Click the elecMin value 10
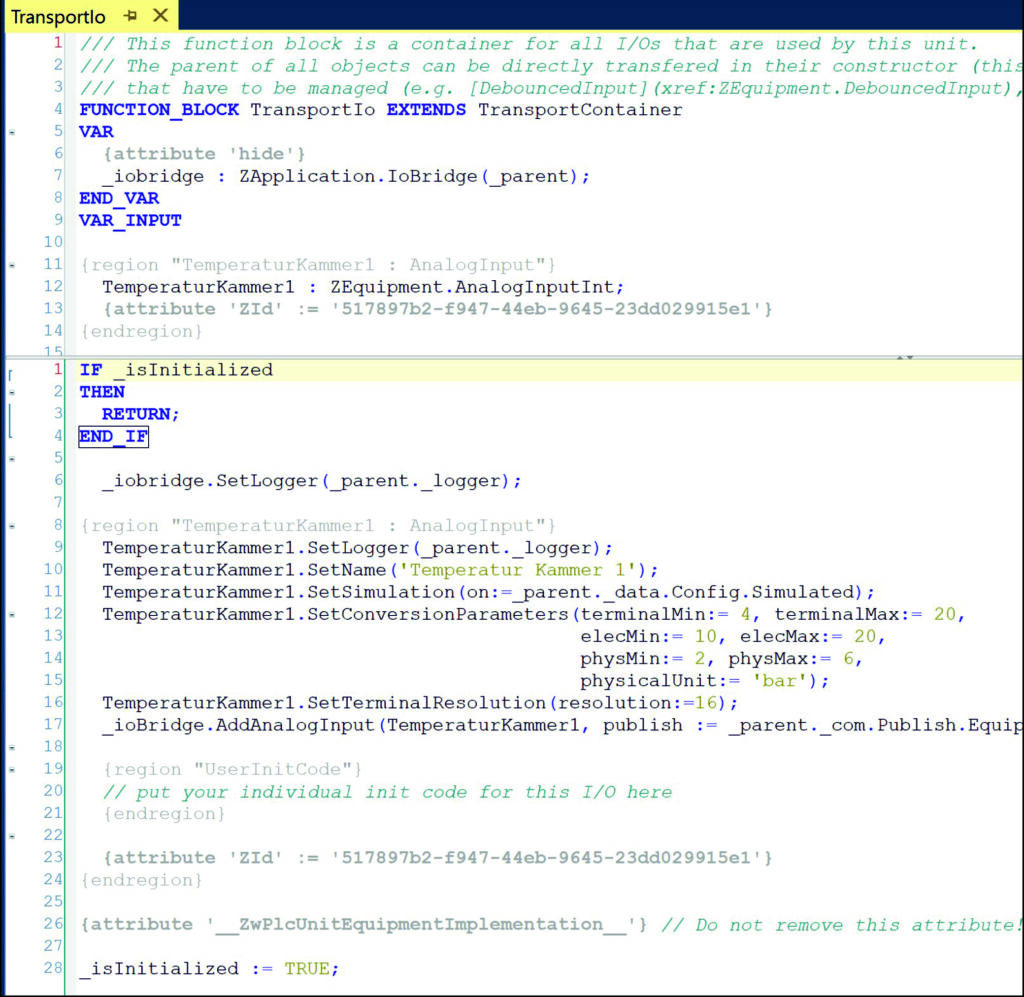 click(x=705, y=637)
